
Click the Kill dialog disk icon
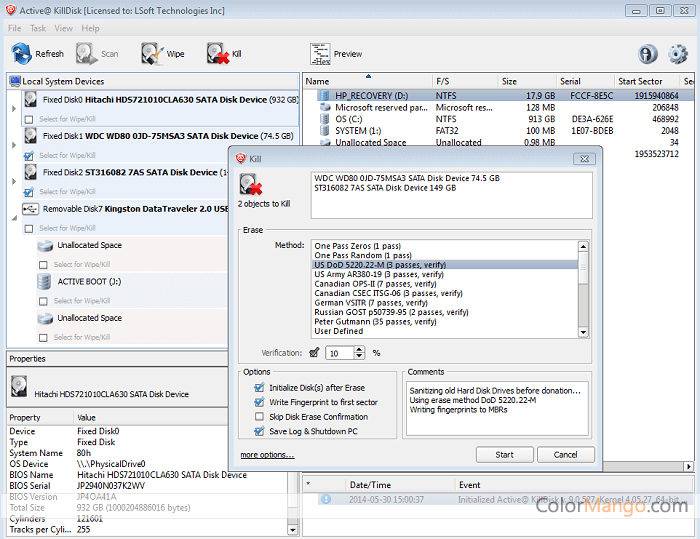[250, 184]
